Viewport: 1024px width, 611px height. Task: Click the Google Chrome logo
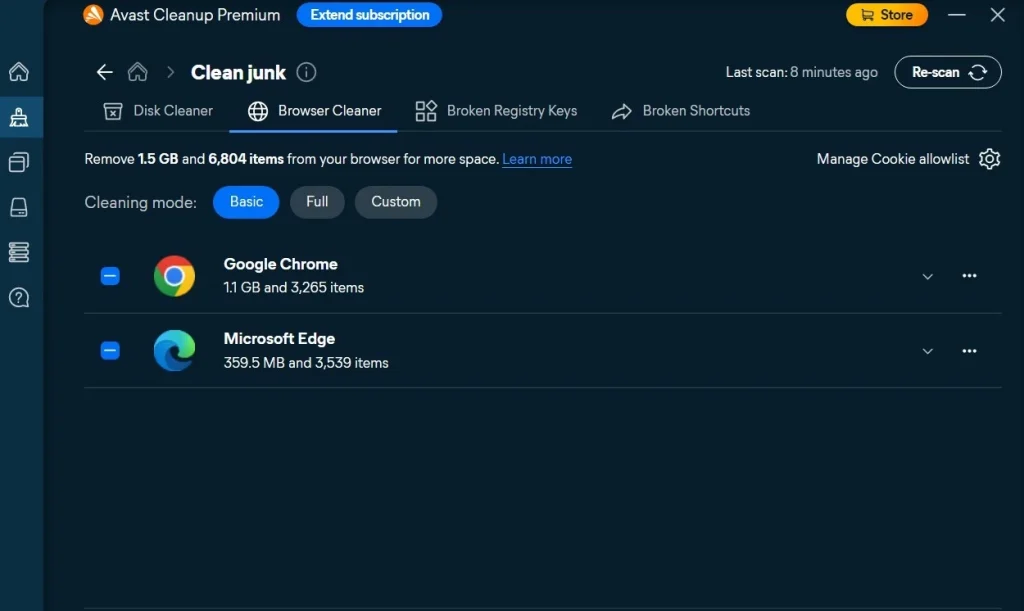pyautogui.click(x=174, y=276)
